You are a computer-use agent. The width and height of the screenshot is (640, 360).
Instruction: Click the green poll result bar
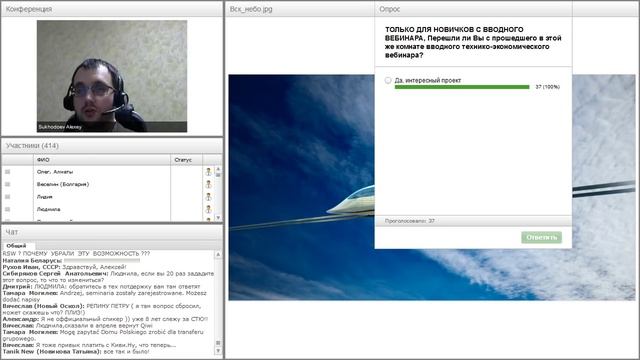[462, 87]
